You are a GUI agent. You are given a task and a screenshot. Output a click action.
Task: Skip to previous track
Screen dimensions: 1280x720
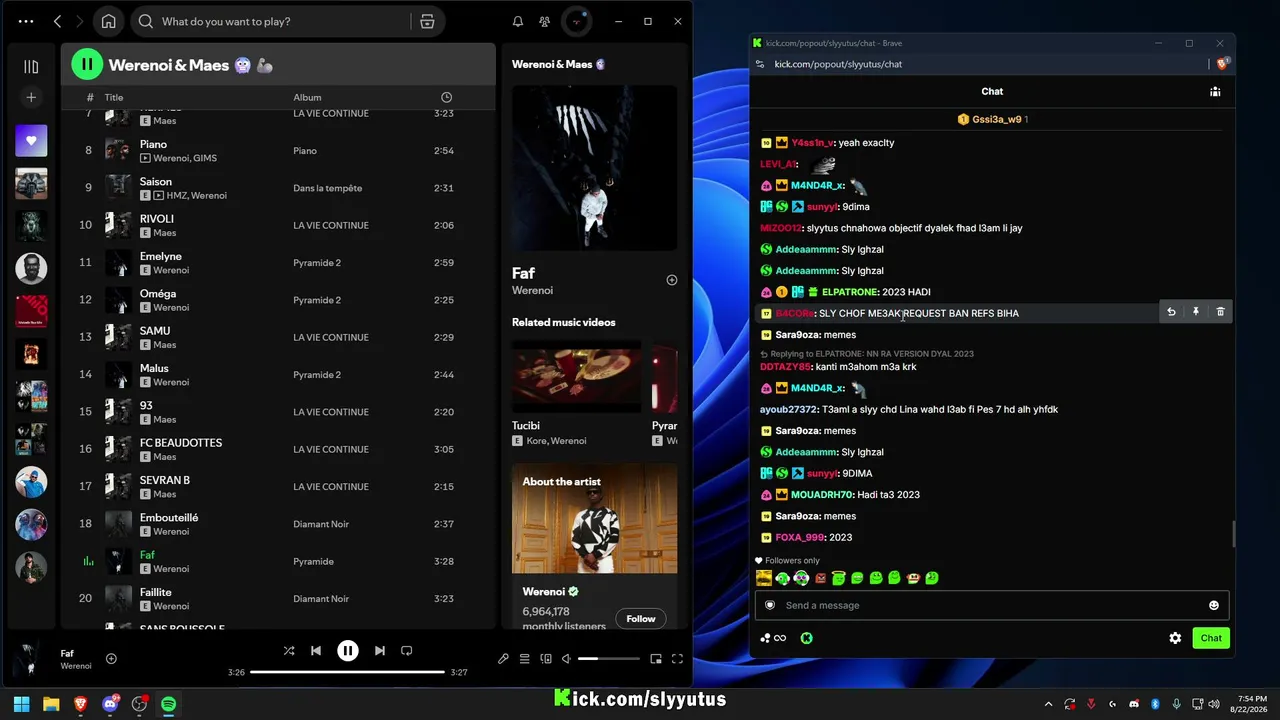point(316,651)
